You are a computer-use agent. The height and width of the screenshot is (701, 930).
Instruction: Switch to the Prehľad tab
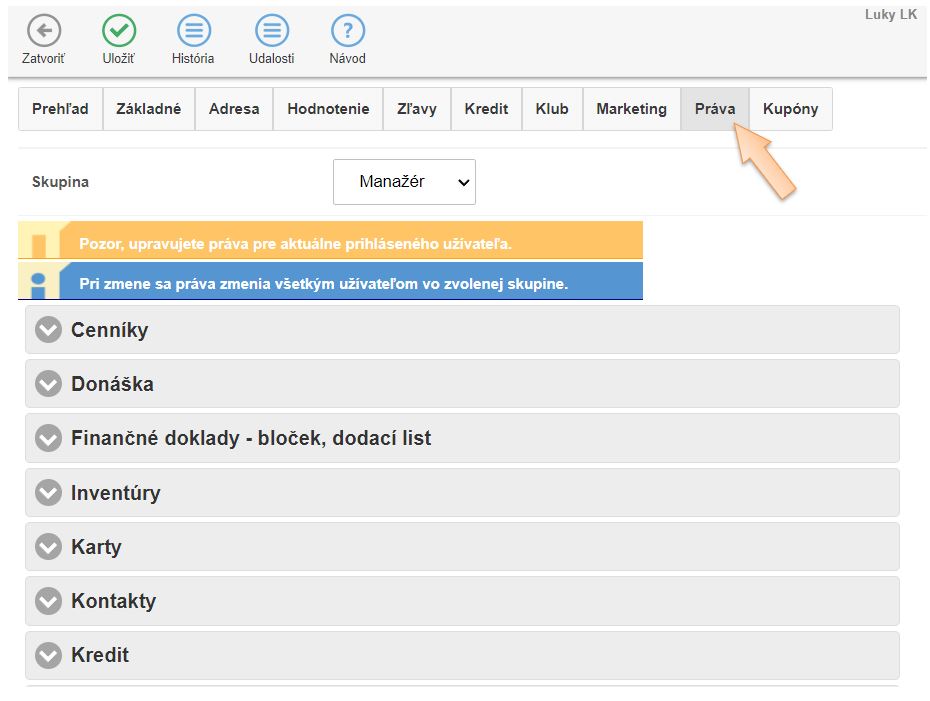click(60, 109)
